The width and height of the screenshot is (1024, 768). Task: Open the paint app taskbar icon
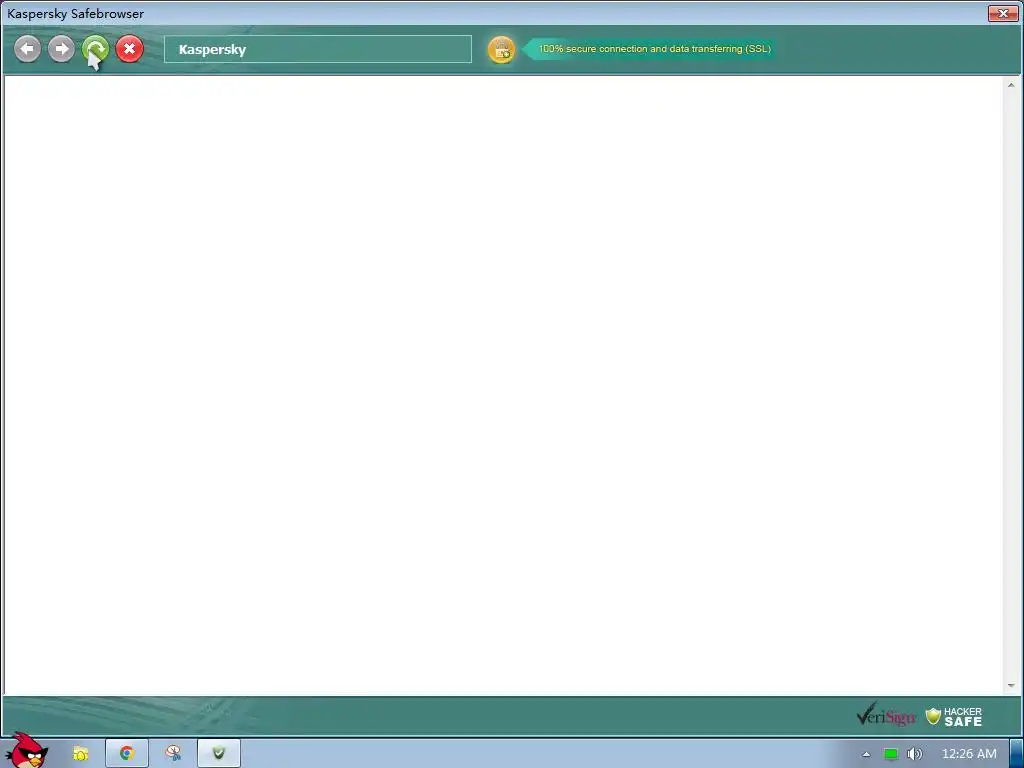[173, 753]
